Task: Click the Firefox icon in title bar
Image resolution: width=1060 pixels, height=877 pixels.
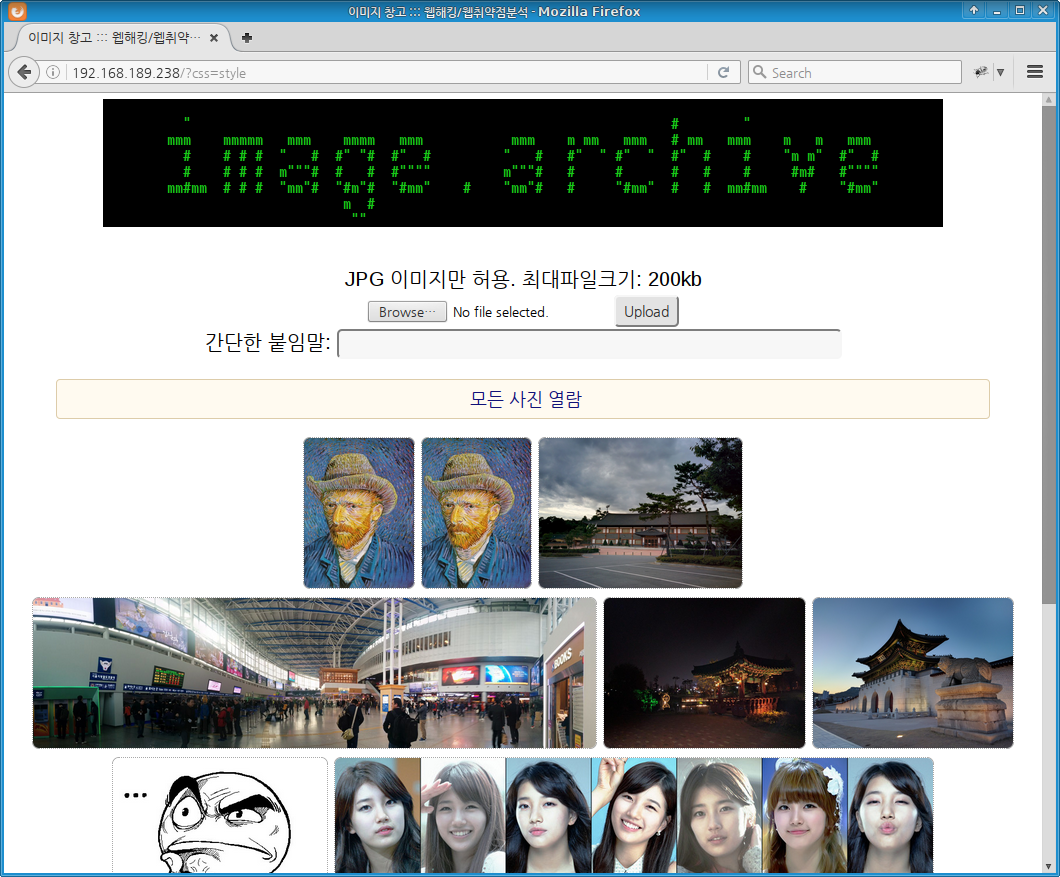Action: pos(17,11)
